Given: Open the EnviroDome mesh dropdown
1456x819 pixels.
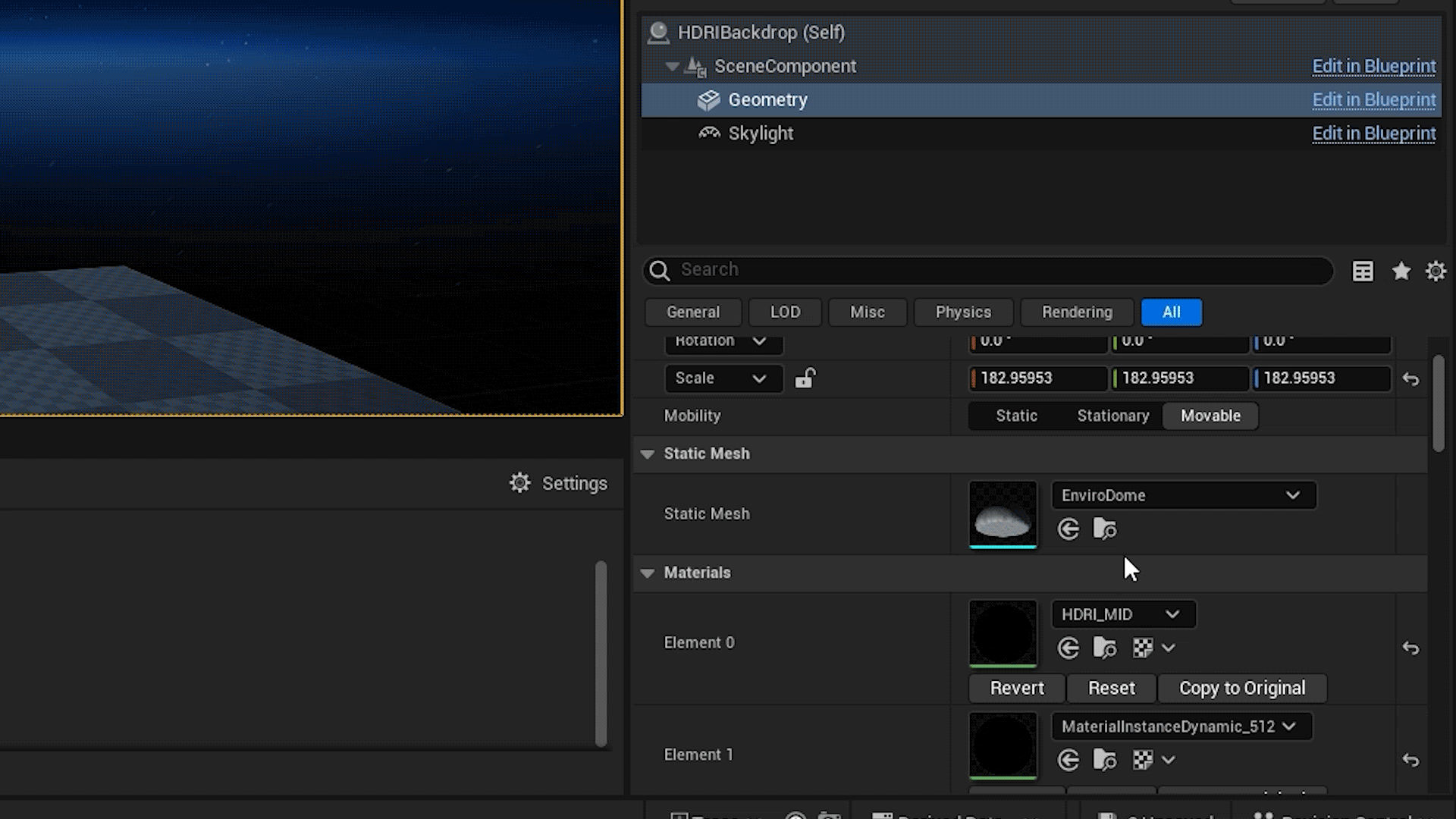Looking at the screenshot, I should [x=1183, y=495].
